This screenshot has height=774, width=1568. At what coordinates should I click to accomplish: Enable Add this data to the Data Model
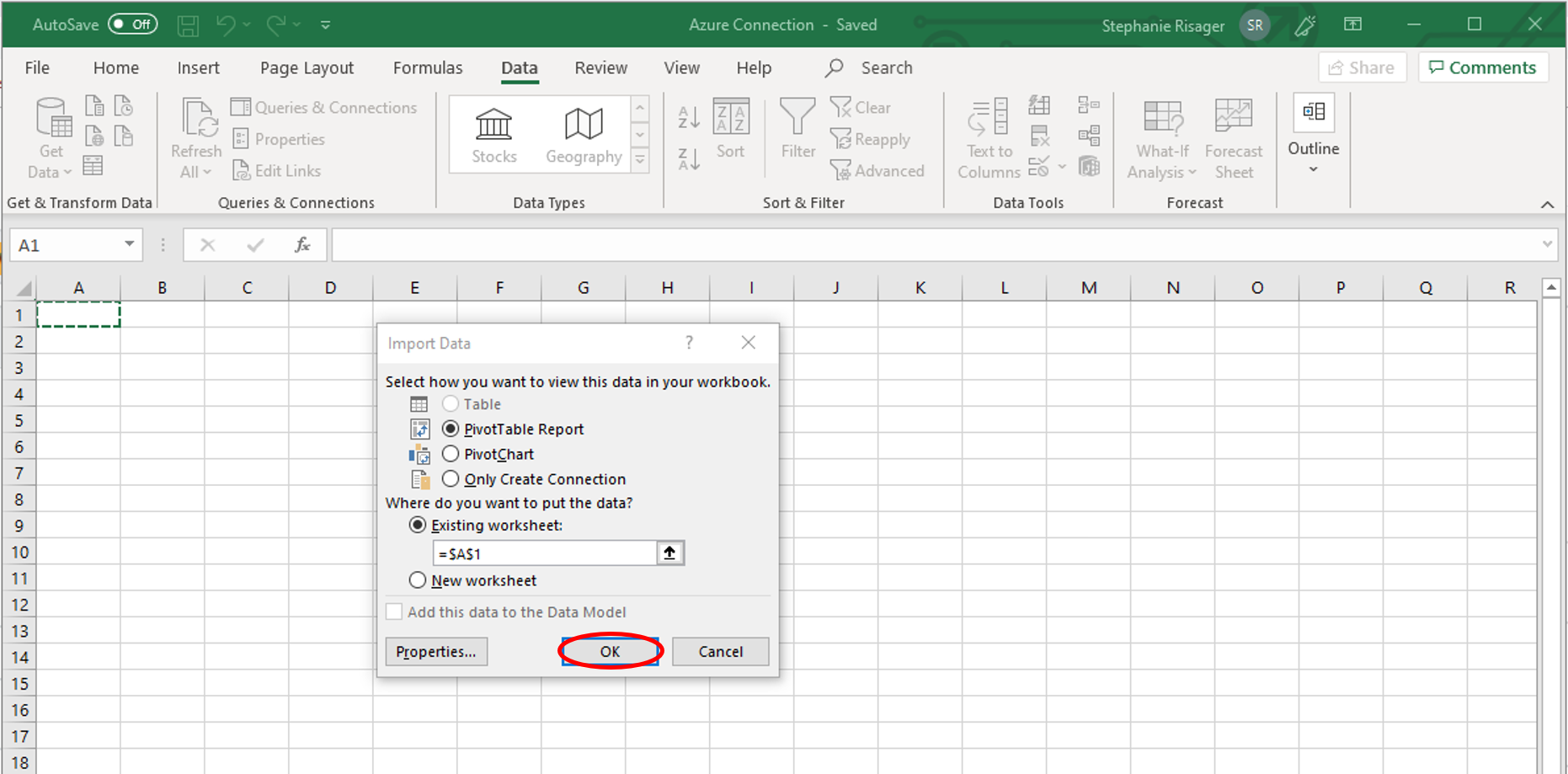point(393,611)
